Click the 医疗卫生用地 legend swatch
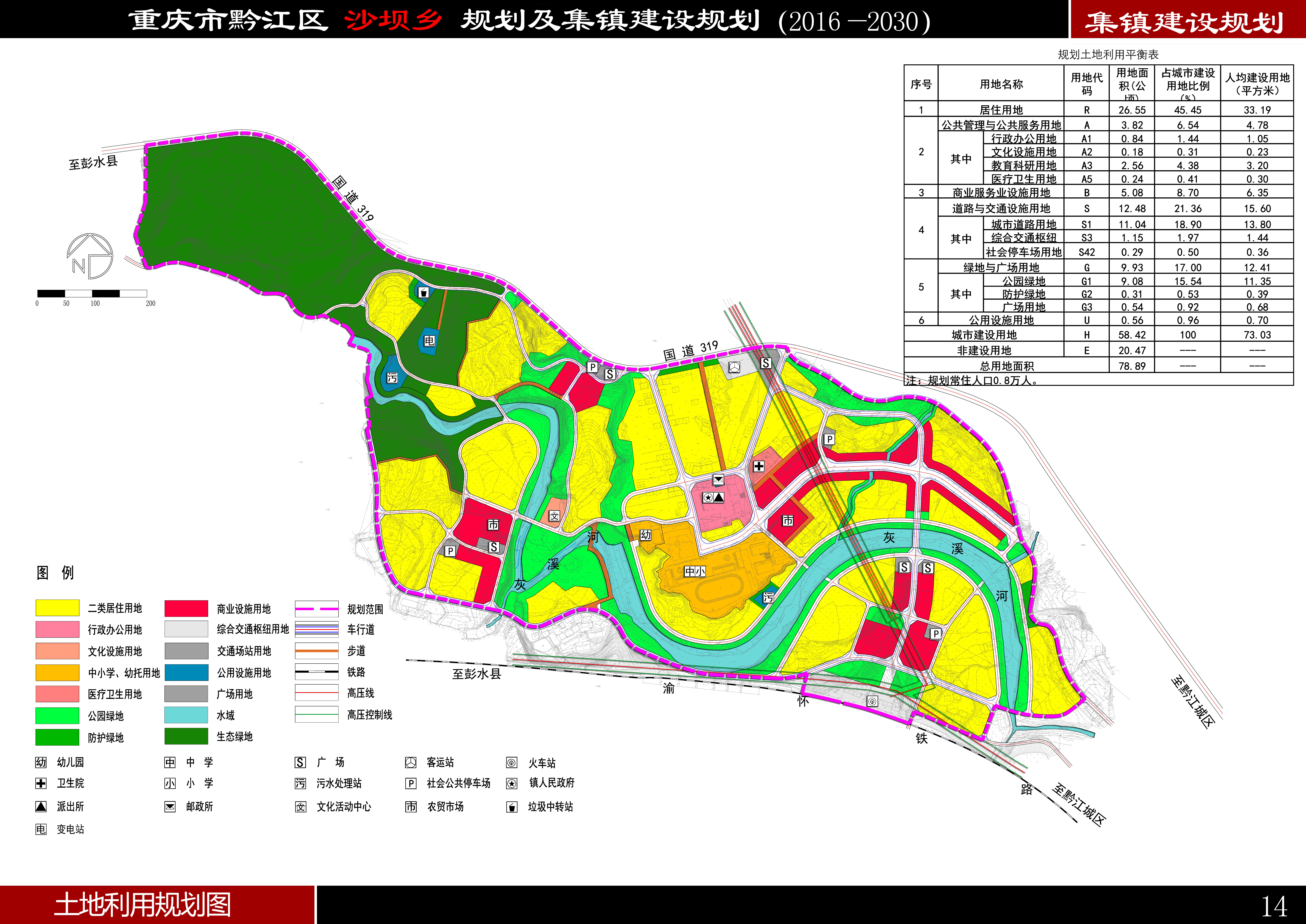Image resolution: width=1306 pixels, height=924 pixels. coord(57,694)
